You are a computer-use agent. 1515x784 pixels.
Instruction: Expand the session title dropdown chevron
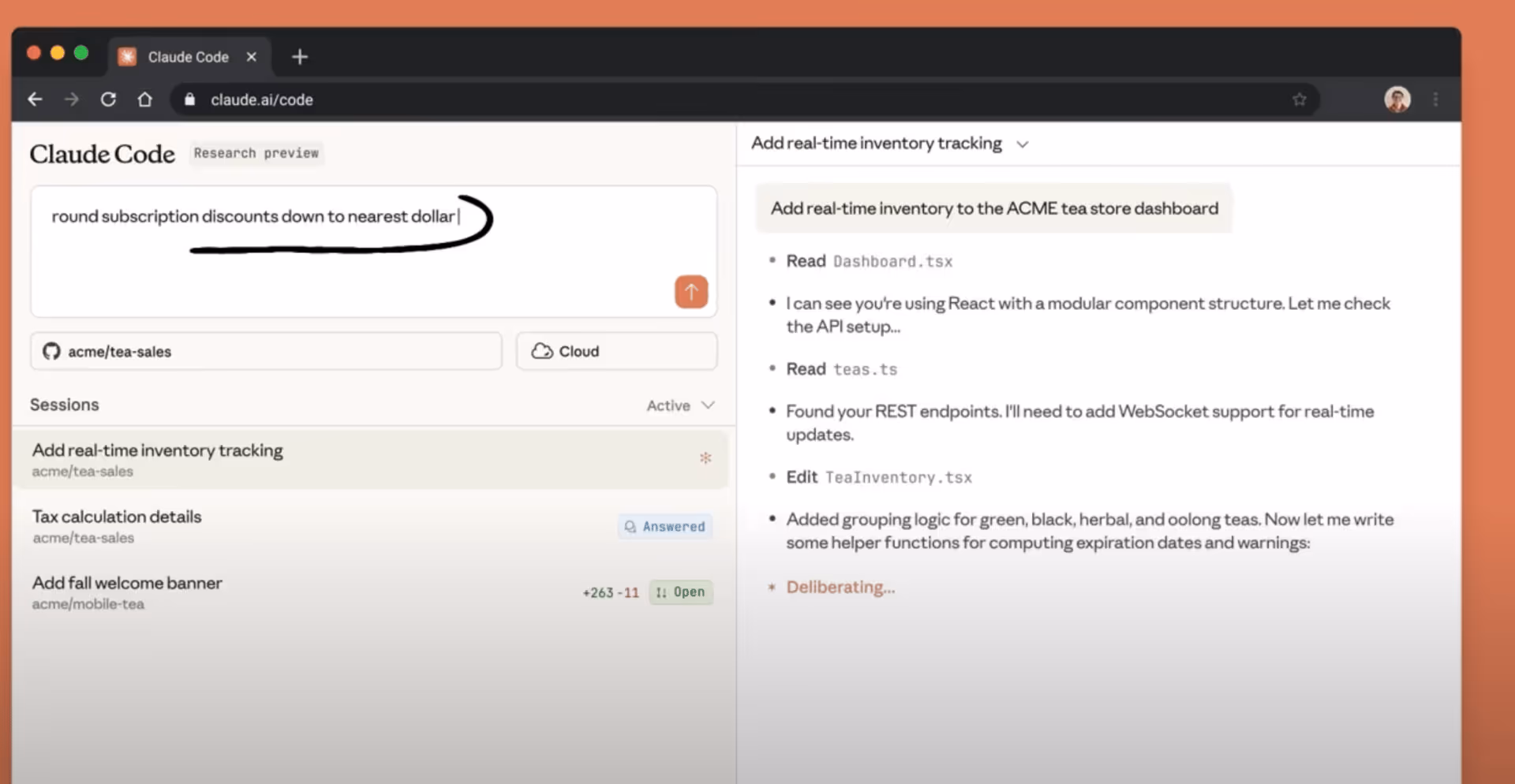coord(1023,144)
